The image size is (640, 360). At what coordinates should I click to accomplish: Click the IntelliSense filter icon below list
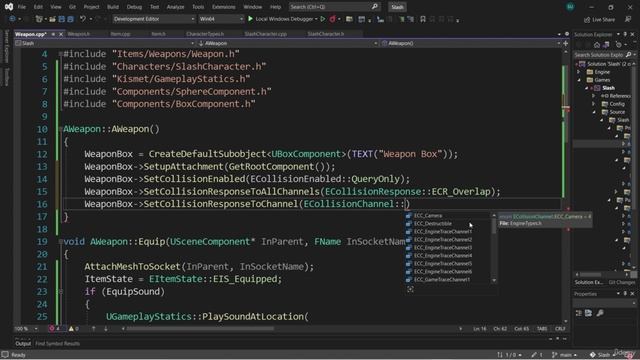click(x=410, y=289)
